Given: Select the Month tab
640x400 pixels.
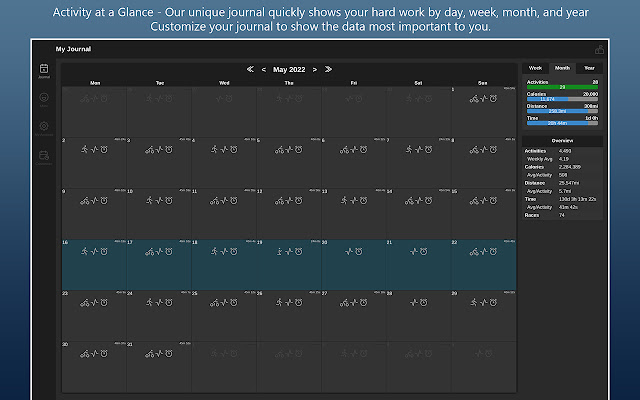Looking at the screenshot, I should [562, 68].
